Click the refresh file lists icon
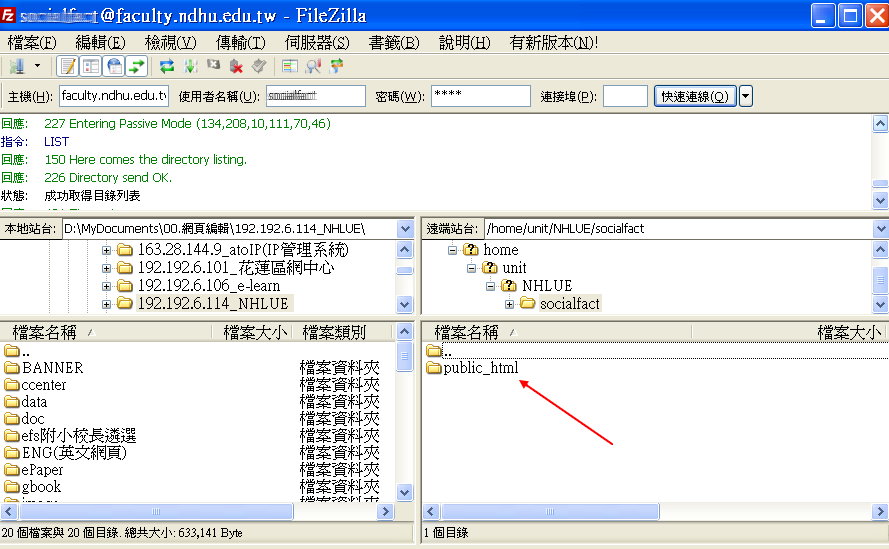 click(x=167, y=66)
